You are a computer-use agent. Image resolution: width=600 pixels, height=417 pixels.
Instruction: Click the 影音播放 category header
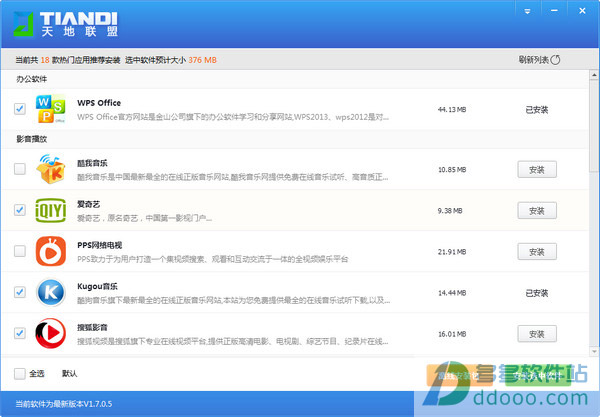(31, 139)
